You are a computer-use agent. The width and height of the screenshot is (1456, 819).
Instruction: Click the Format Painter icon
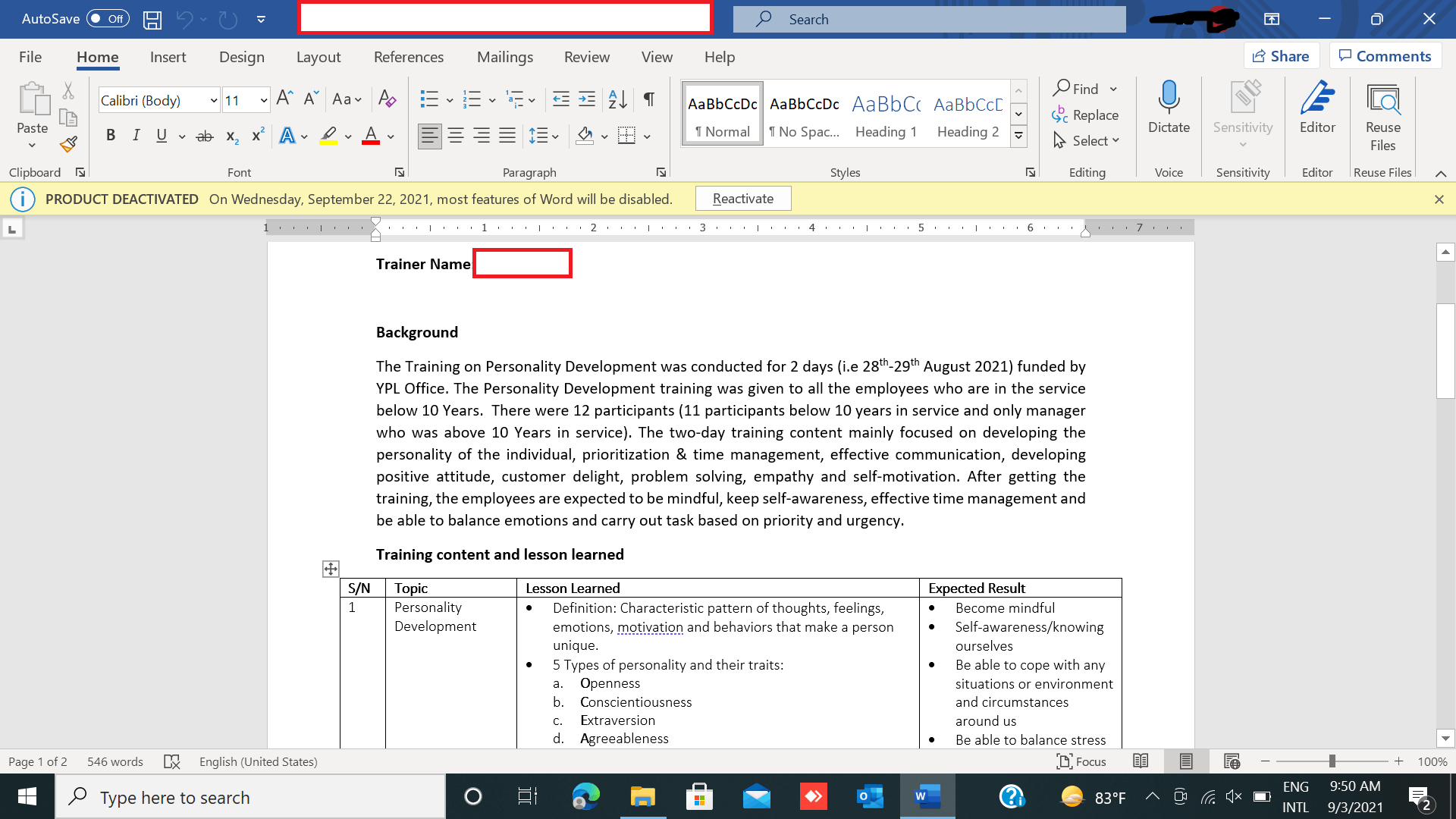click(x=69, y=143)
